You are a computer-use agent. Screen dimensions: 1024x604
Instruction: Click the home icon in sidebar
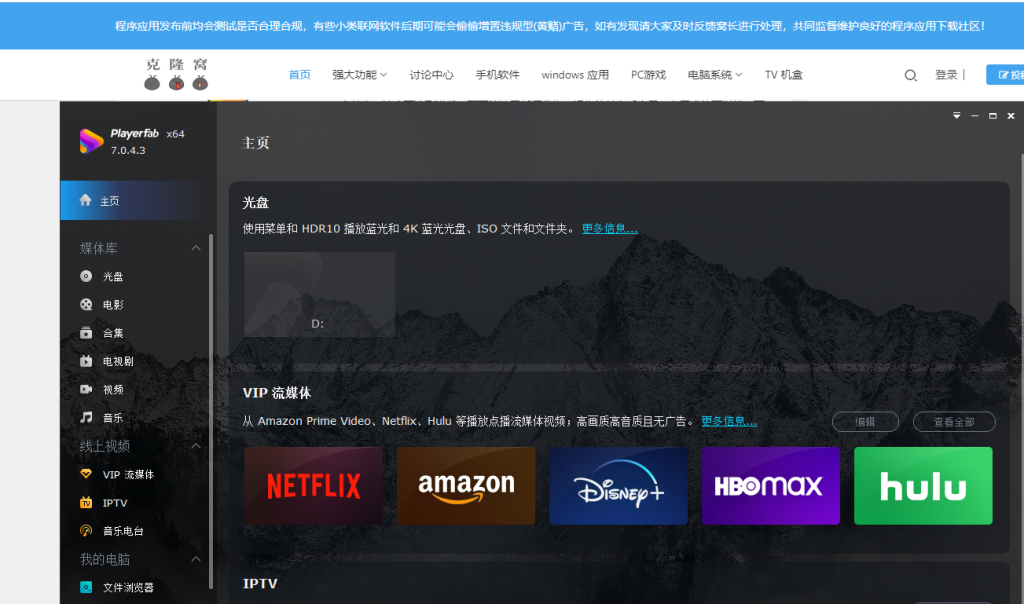(85, 200)
